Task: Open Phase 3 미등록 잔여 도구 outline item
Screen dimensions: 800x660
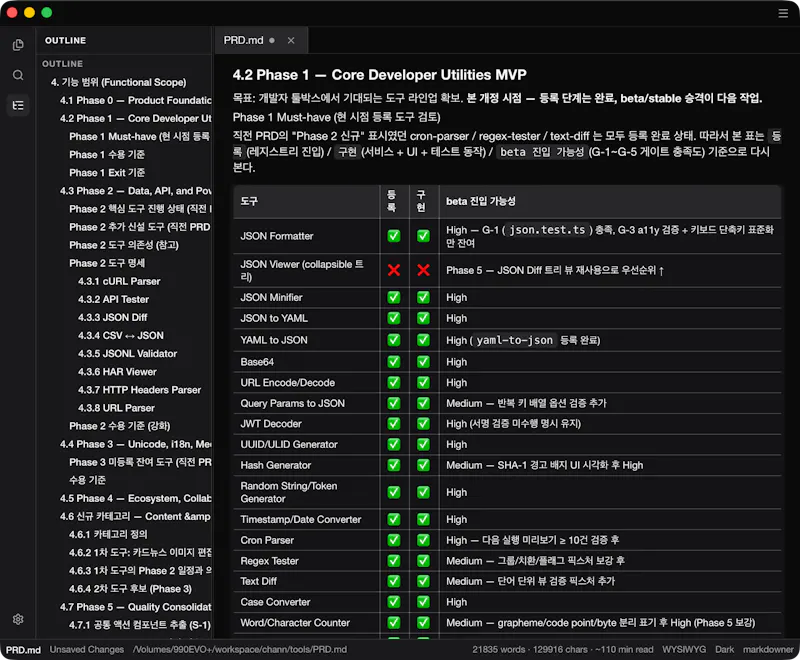Action: [x=140, y=462]
